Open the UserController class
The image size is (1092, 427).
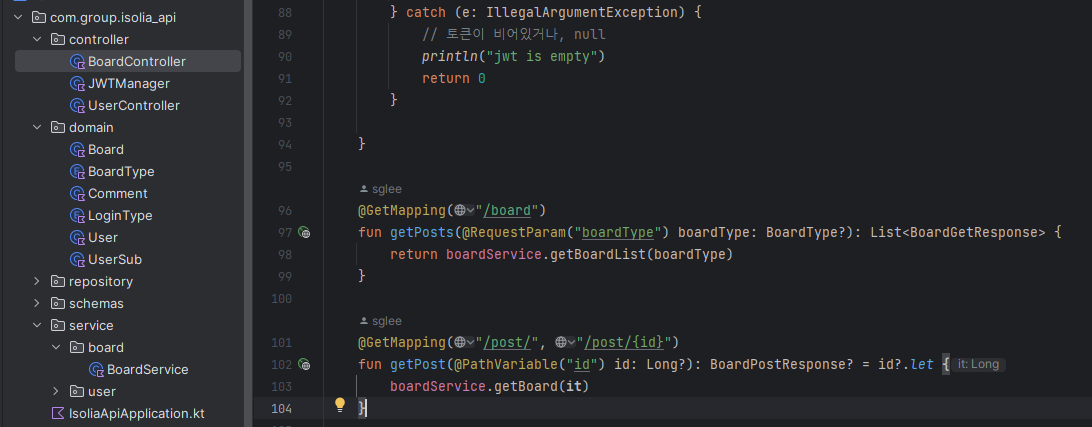coord(134,106)
